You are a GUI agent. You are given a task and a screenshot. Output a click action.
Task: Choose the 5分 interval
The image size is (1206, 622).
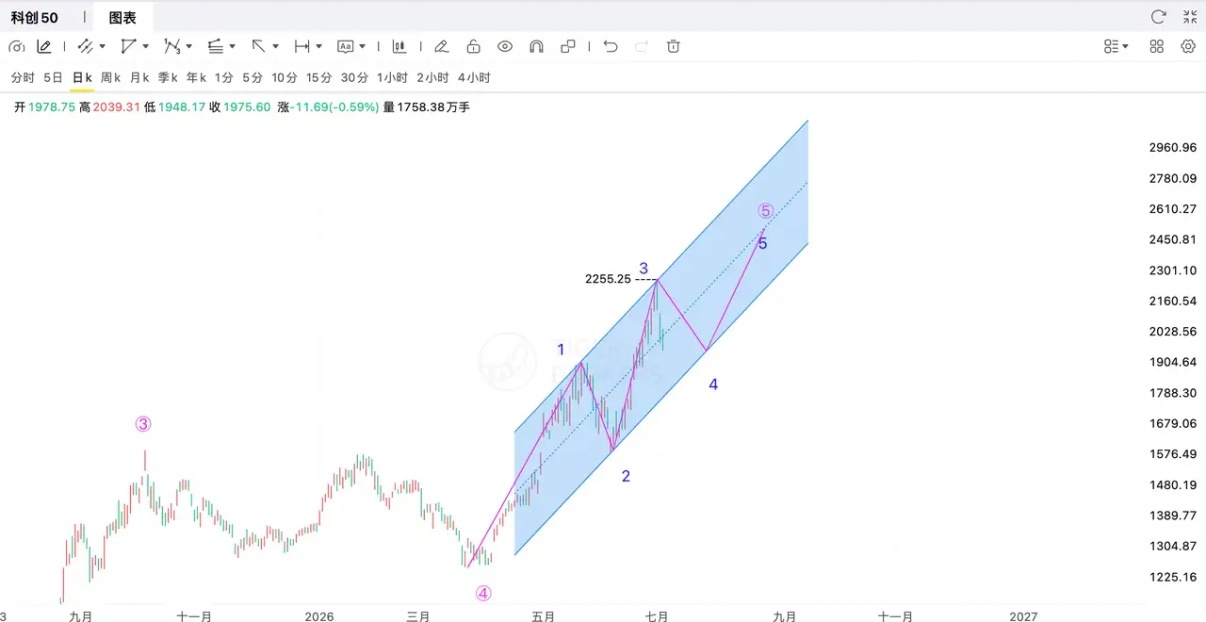click(x=253, y=77)
